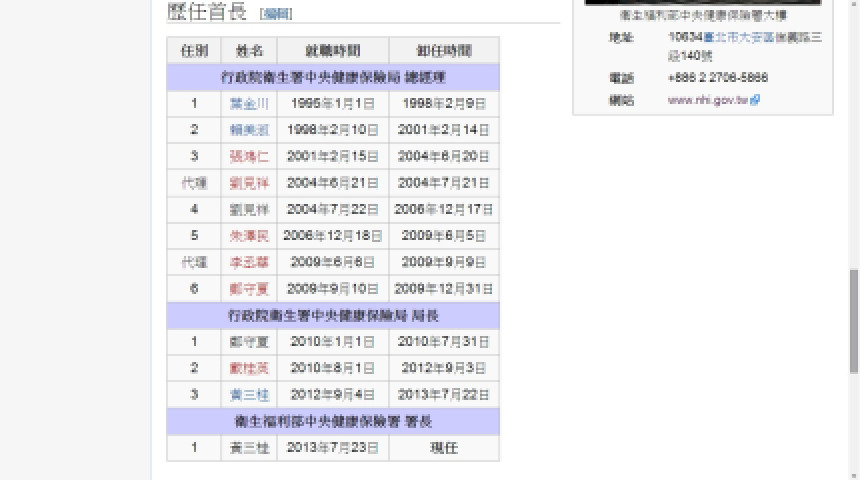Screen dimensions: 860x480
Task: Follow the 戴桂英 red link
Action: [249, 368]
